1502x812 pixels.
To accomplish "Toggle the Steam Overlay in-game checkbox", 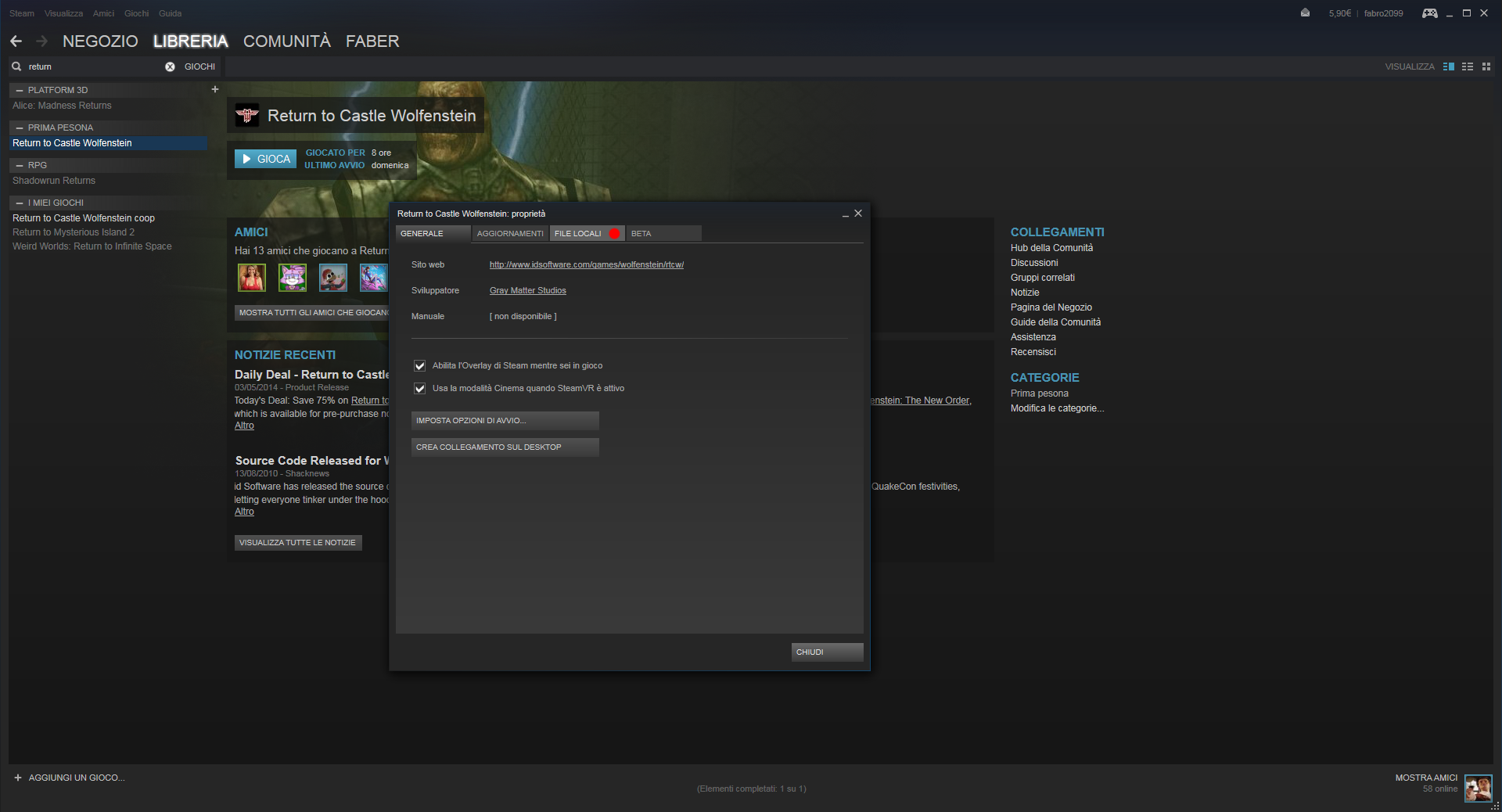I will (x=420, y=365).
